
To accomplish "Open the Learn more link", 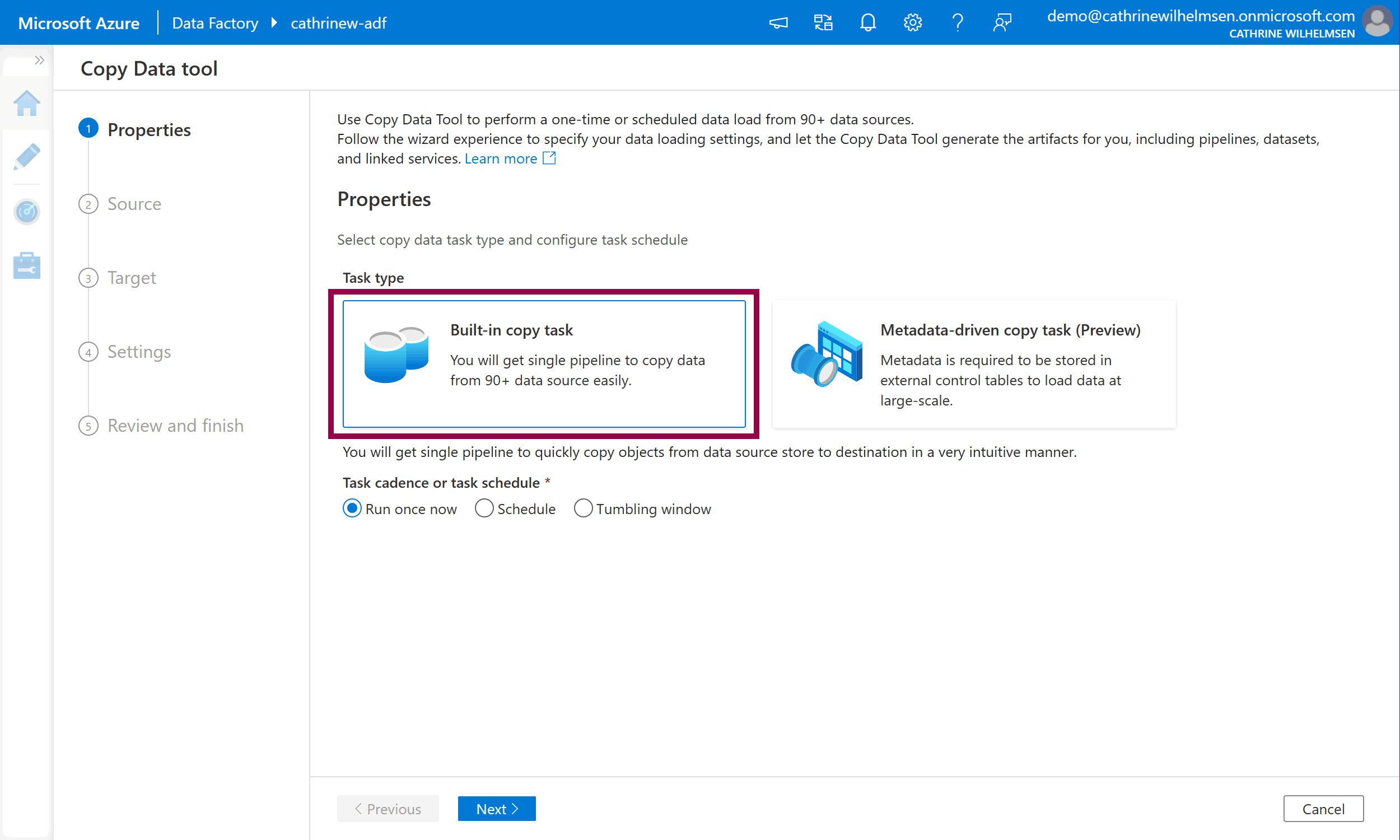I will click(x=501, y=158).
